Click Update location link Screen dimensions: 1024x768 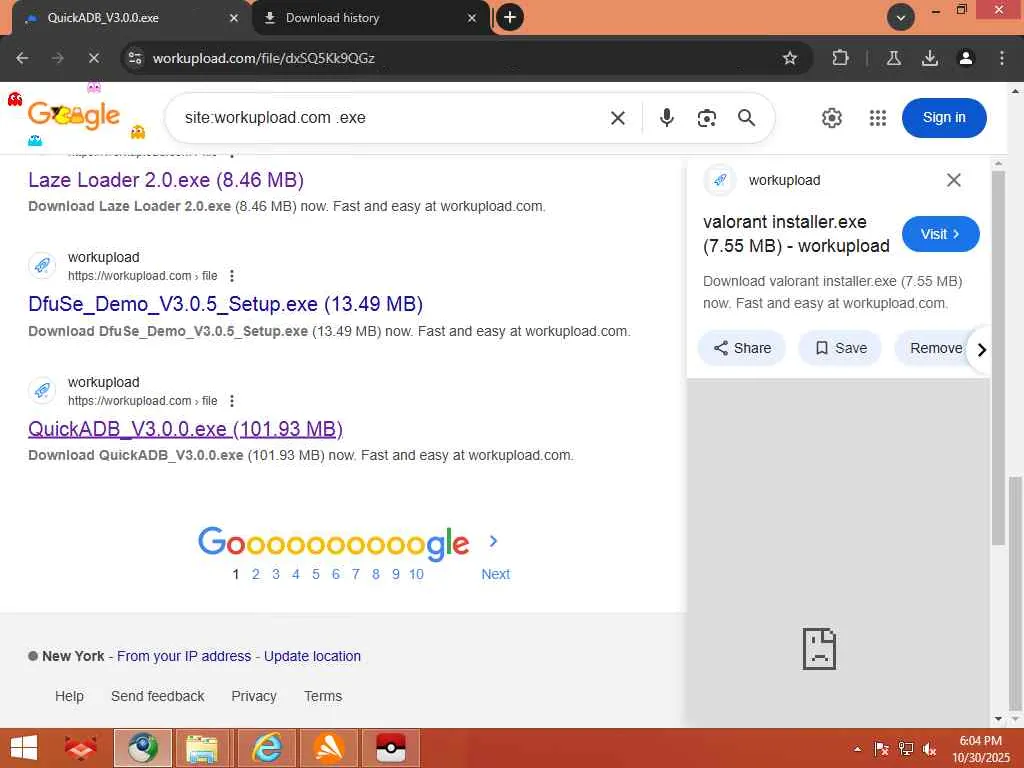coord(312,656)
